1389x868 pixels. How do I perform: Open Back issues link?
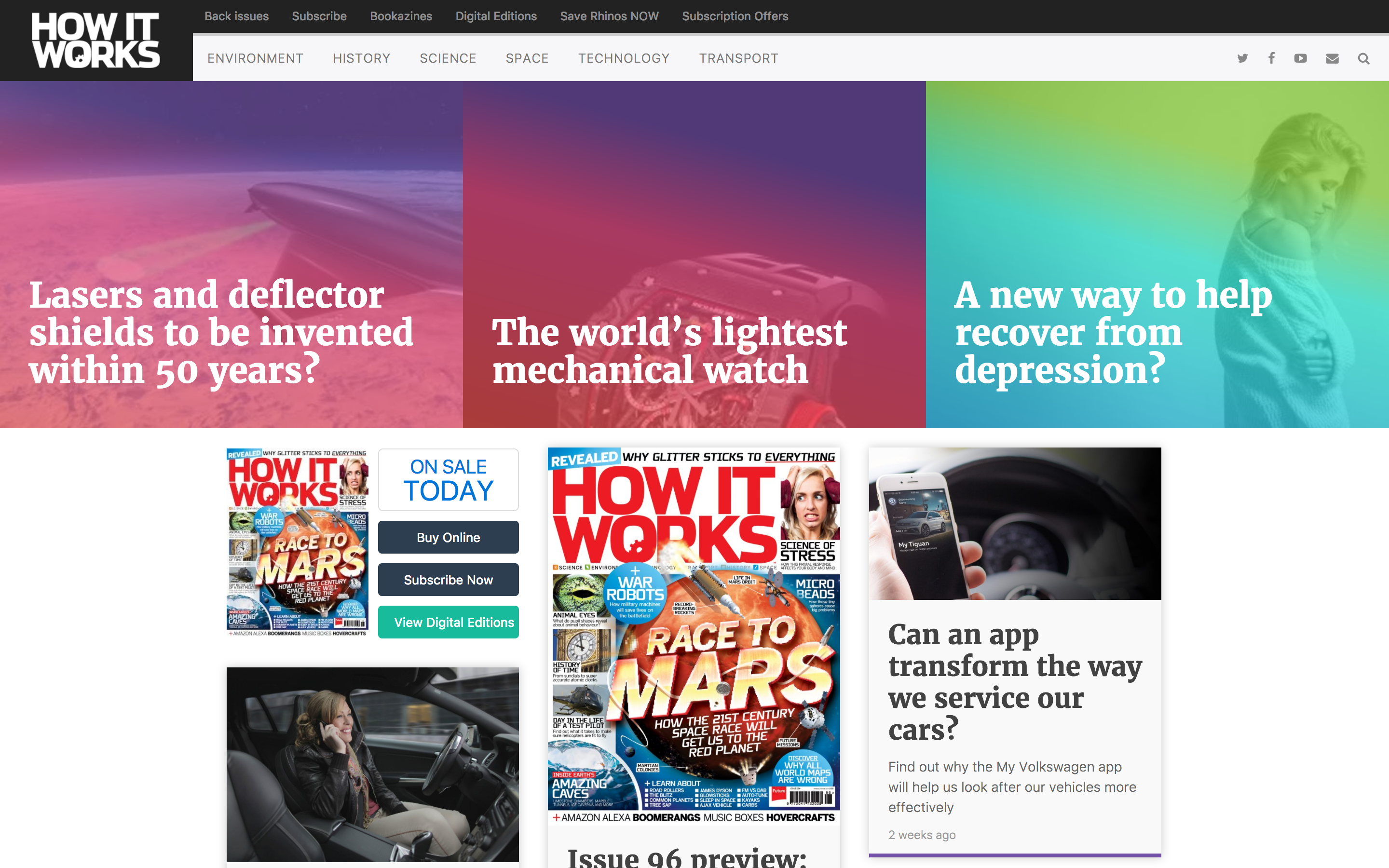pyautogui.click(x=236, y=16)
